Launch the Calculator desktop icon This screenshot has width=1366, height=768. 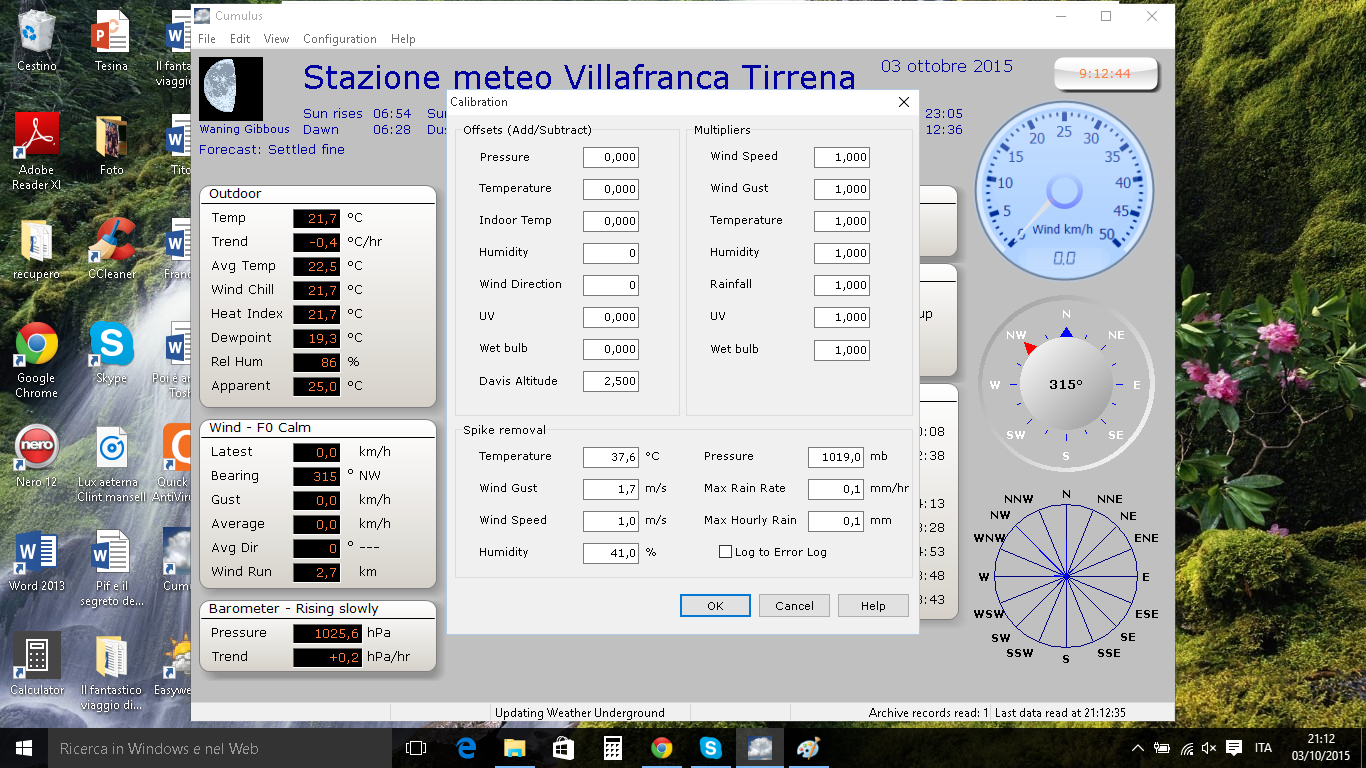point(37,656)
